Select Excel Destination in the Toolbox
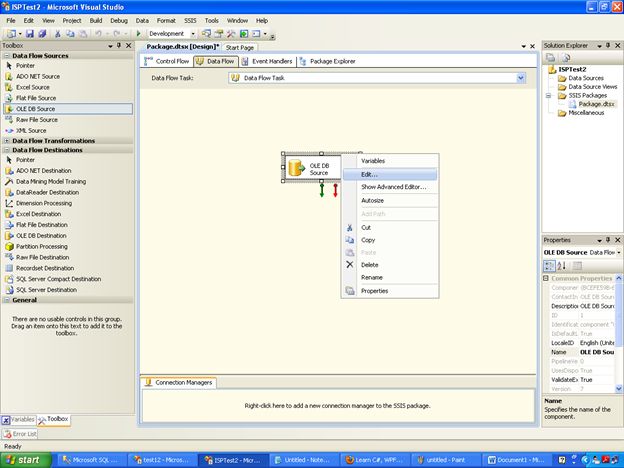The width and height of the screenshot is (624, 468). pyautogui.click(x=38, y=214)
